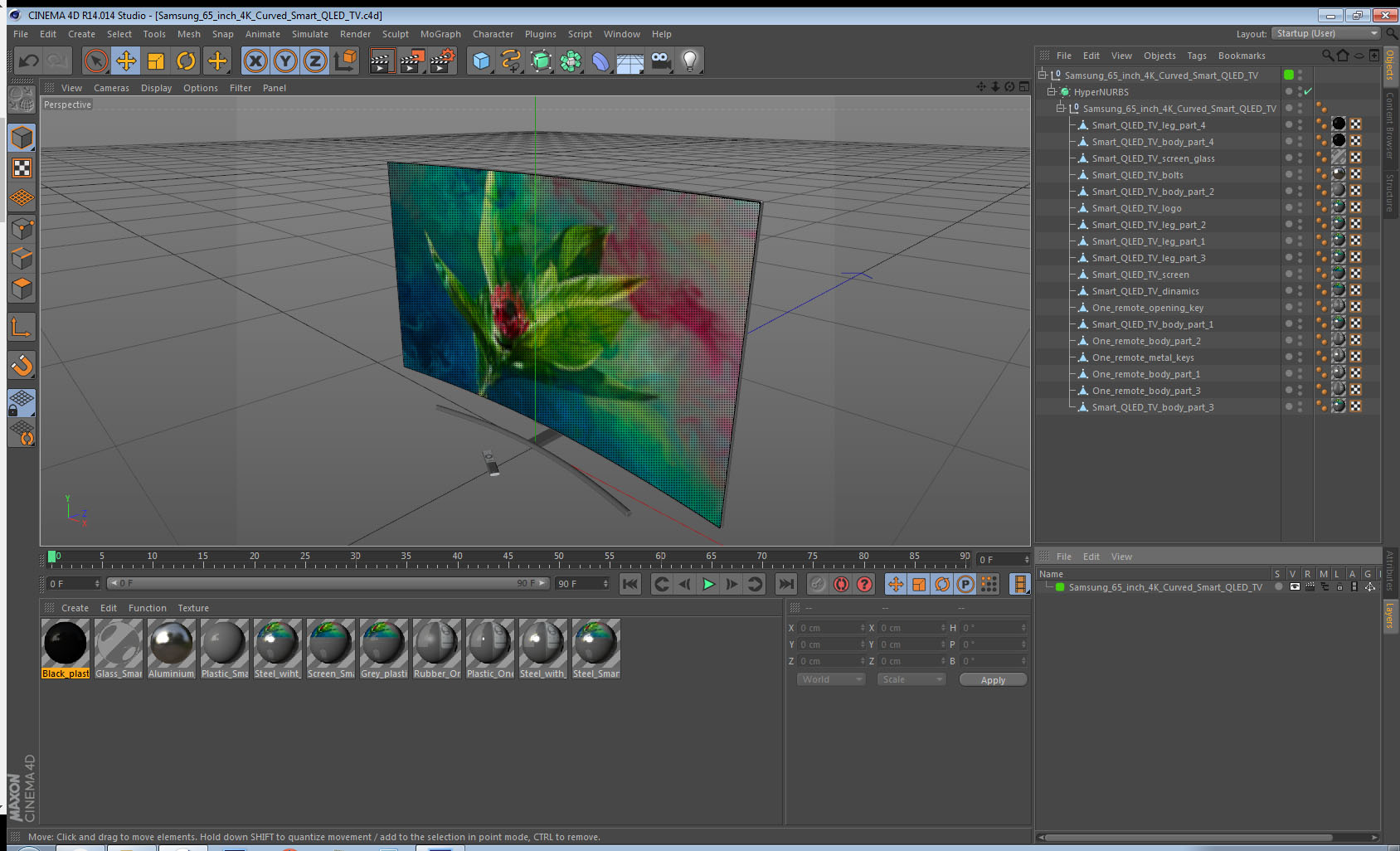Collapse the top Samsung_65_inch root object
This screenshot has height=851, width=1400.
pos(1043,75)
